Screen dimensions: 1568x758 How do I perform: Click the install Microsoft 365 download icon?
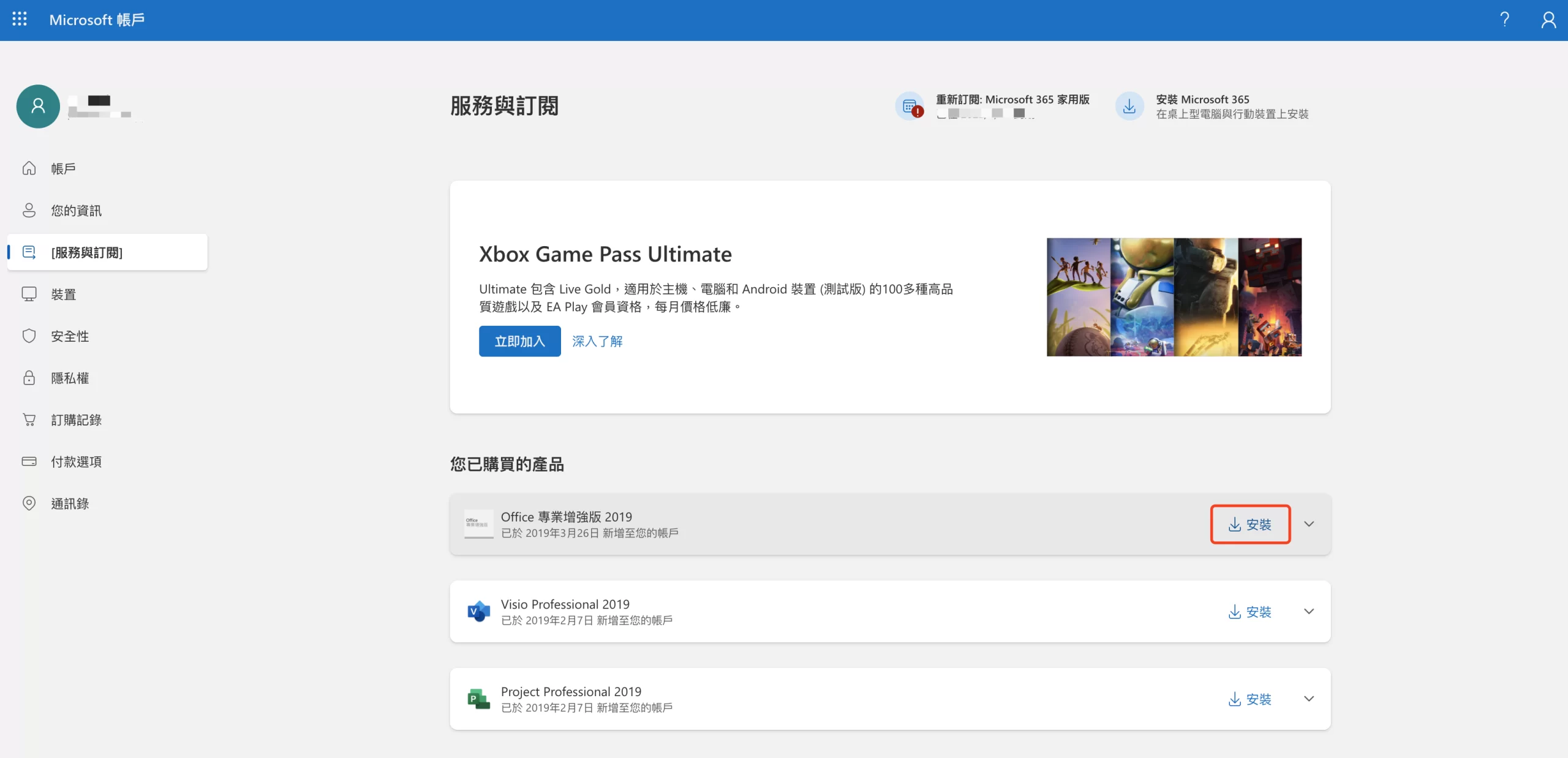pyautogui.click(x=1129, y=107)
